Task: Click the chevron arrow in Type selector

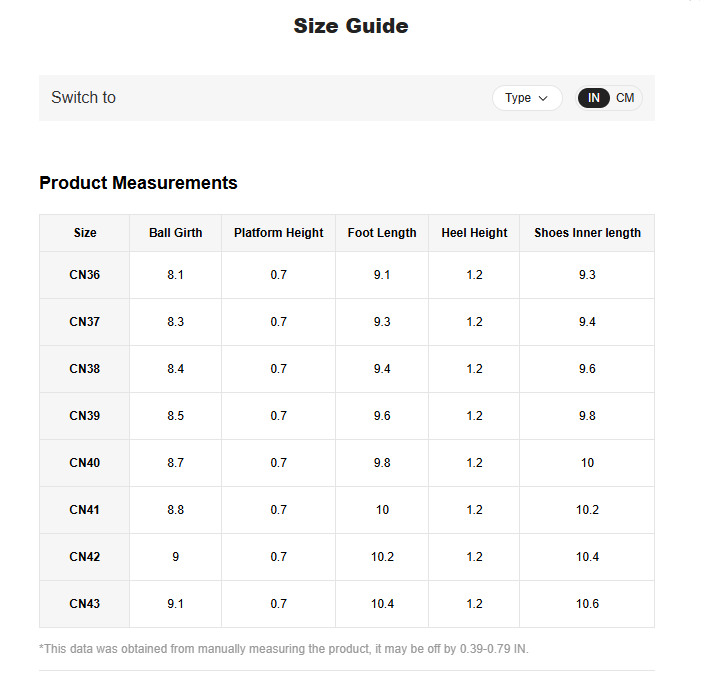Action: pyautogui.click(x=543, y=98)
